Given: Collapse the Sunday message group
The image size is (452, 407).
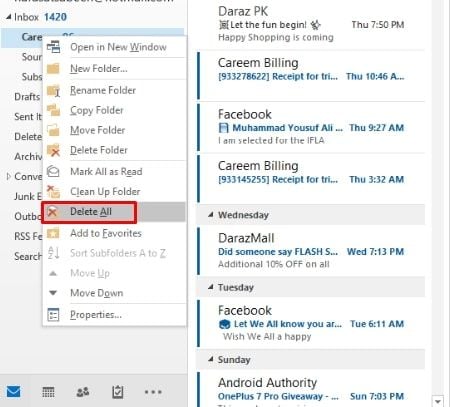Looking at the screenshot, I should pyautogui.click(x=210, y=359).
